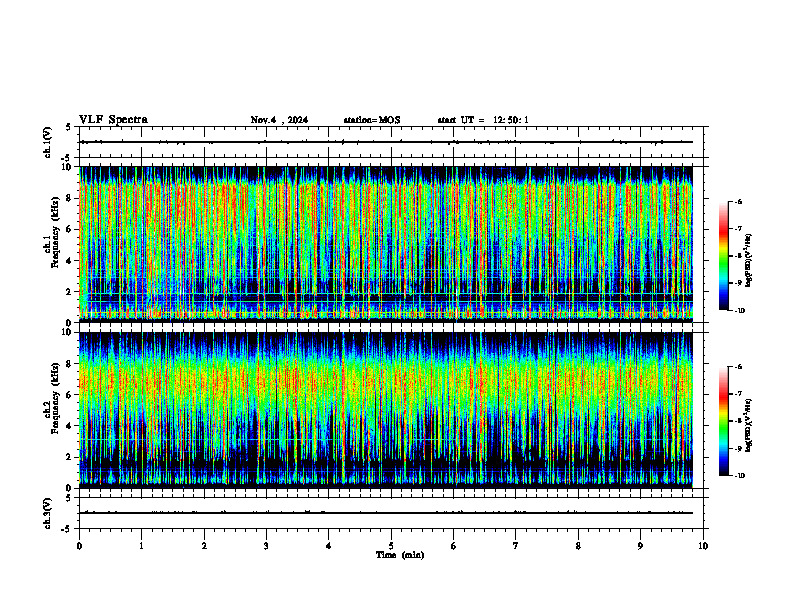Click the ch.1 colorbar unit label log(PSD)
792x612 pixels.
pos(749,261)
